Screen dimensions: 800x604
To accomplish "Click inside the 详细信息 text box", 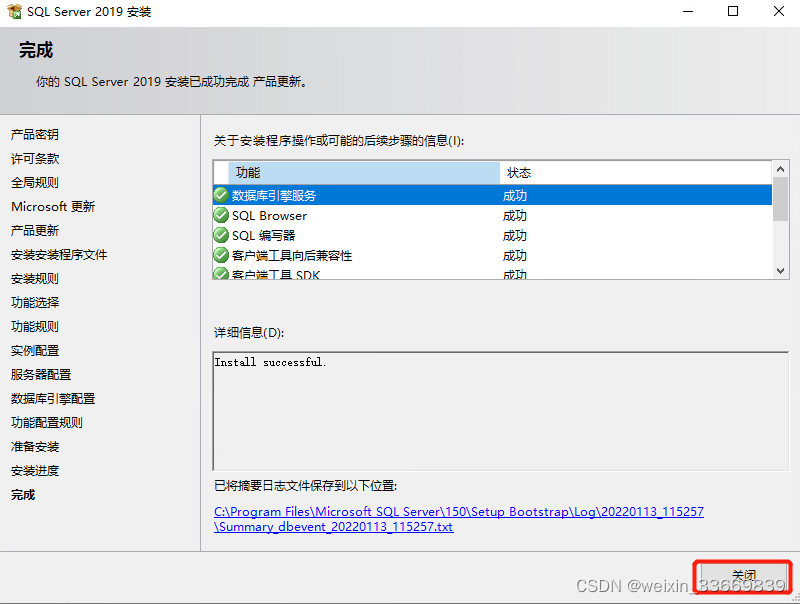I will pos(501,411).
